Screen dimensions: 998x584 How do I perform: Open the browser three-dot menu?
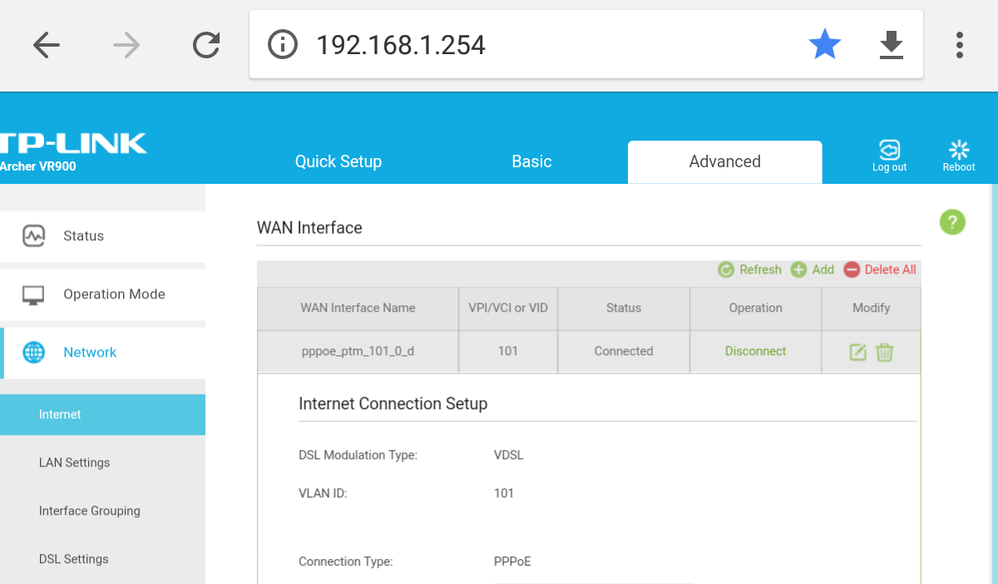[959, 45]
